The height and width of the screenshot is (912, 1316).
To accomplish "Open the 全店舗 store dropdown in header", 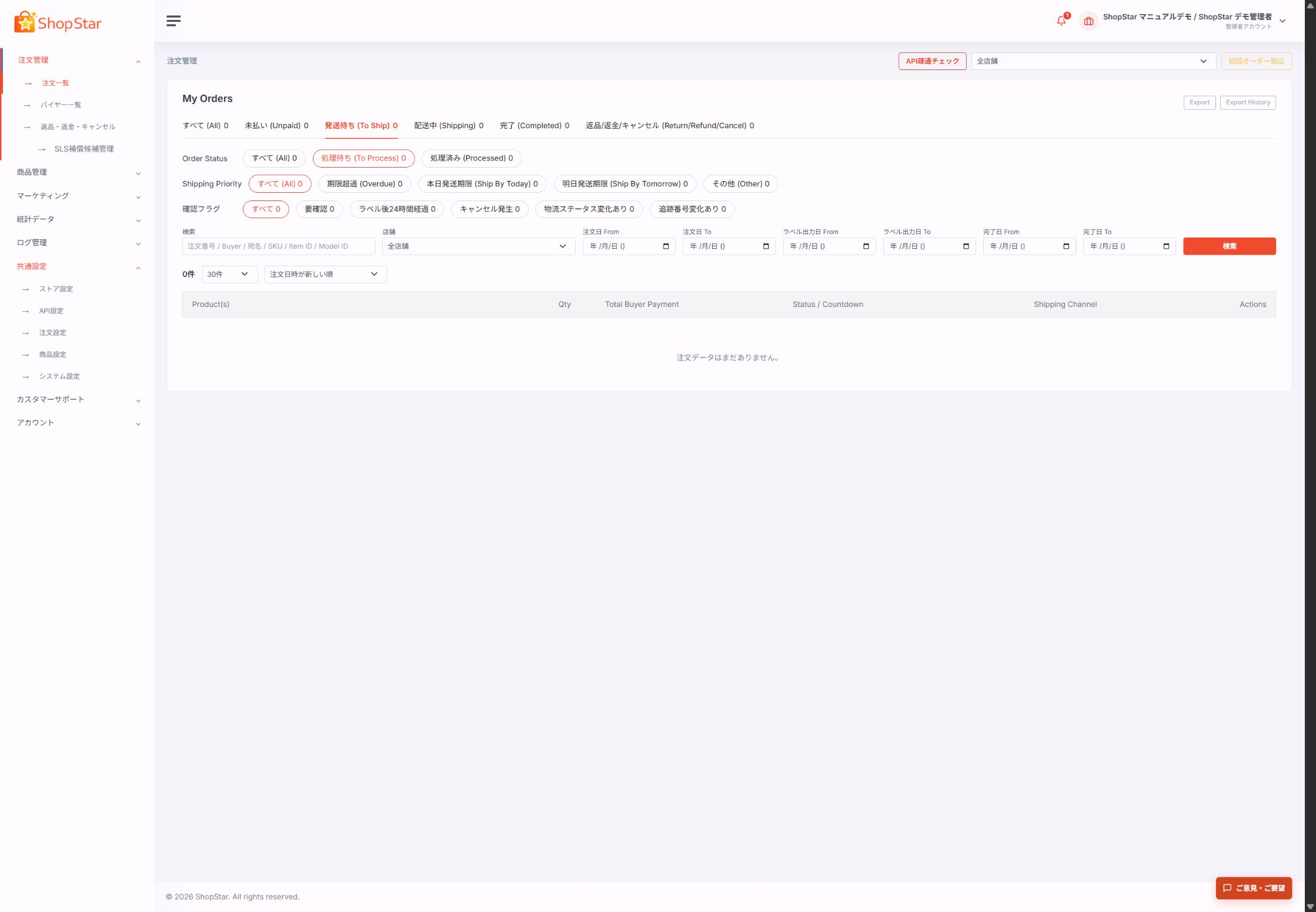I will click(1093, 61).
